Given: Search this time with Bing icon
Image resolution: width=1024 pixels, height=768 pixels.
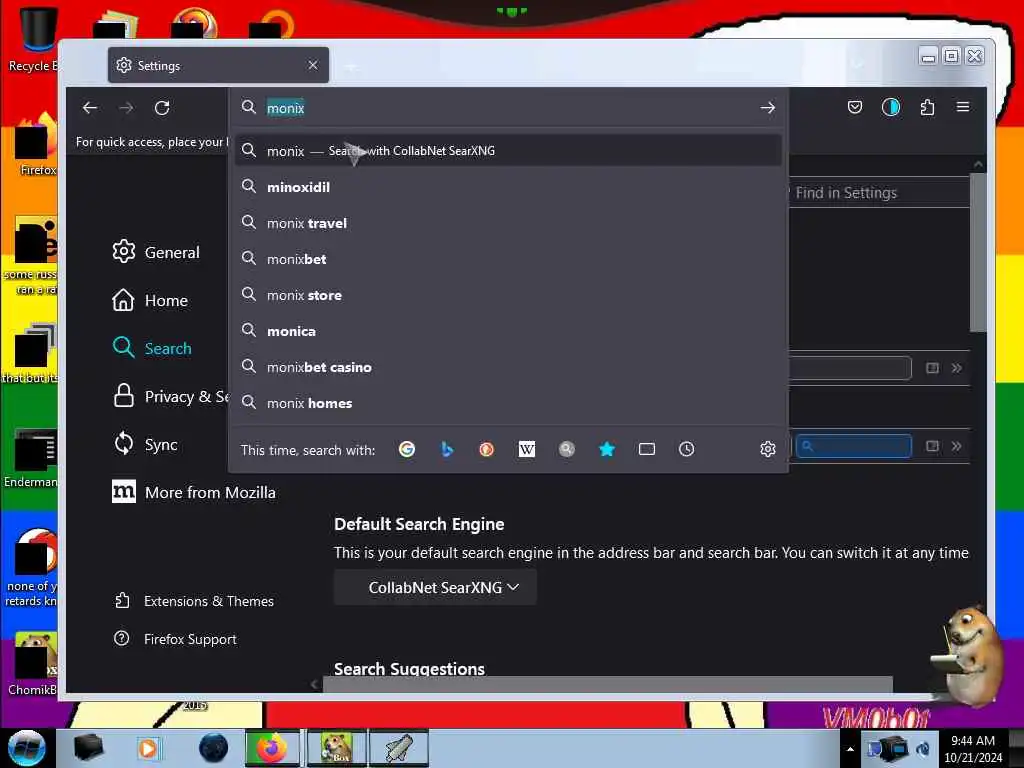Looking at the screenshot, I should (447, 449).
